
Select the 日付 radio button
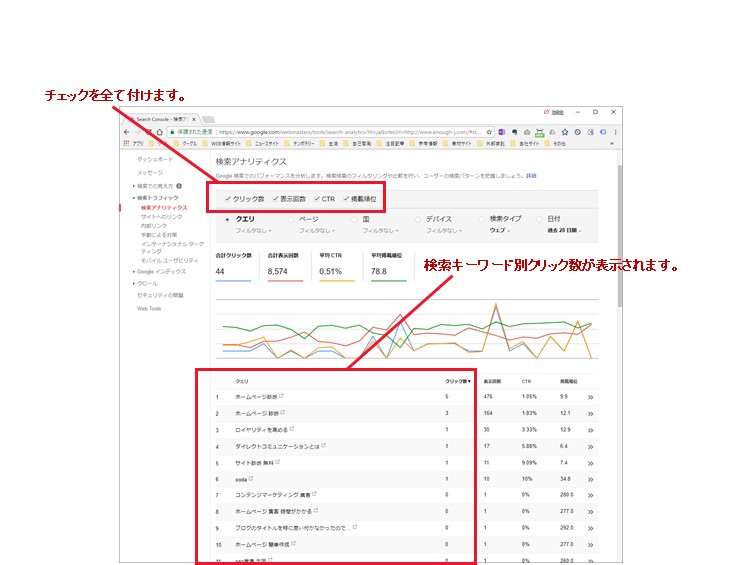[539, 219]
